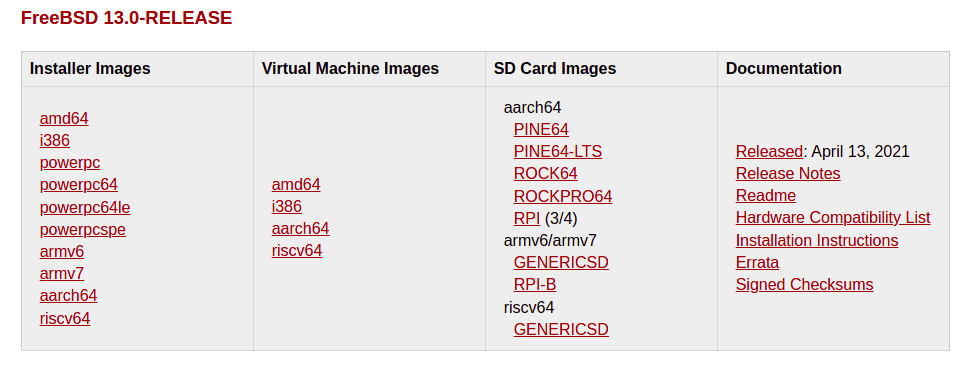Open the amd64 virtual machine image
Image resolution: width=968 pixels, height=371 pixels.
[x=296, y=185]
